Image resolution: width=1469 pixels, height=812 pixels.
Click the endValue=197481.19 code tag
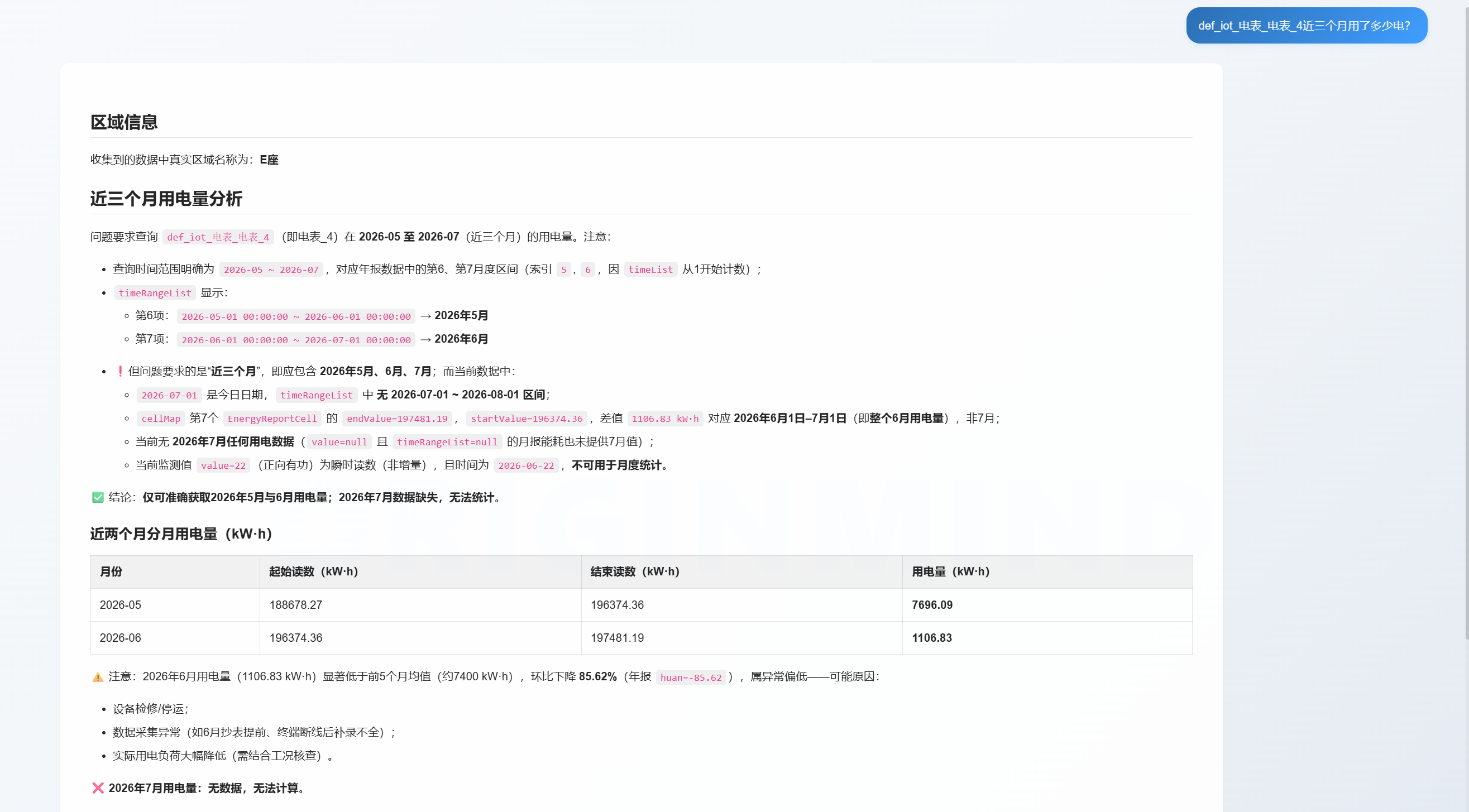coord(397,418)
